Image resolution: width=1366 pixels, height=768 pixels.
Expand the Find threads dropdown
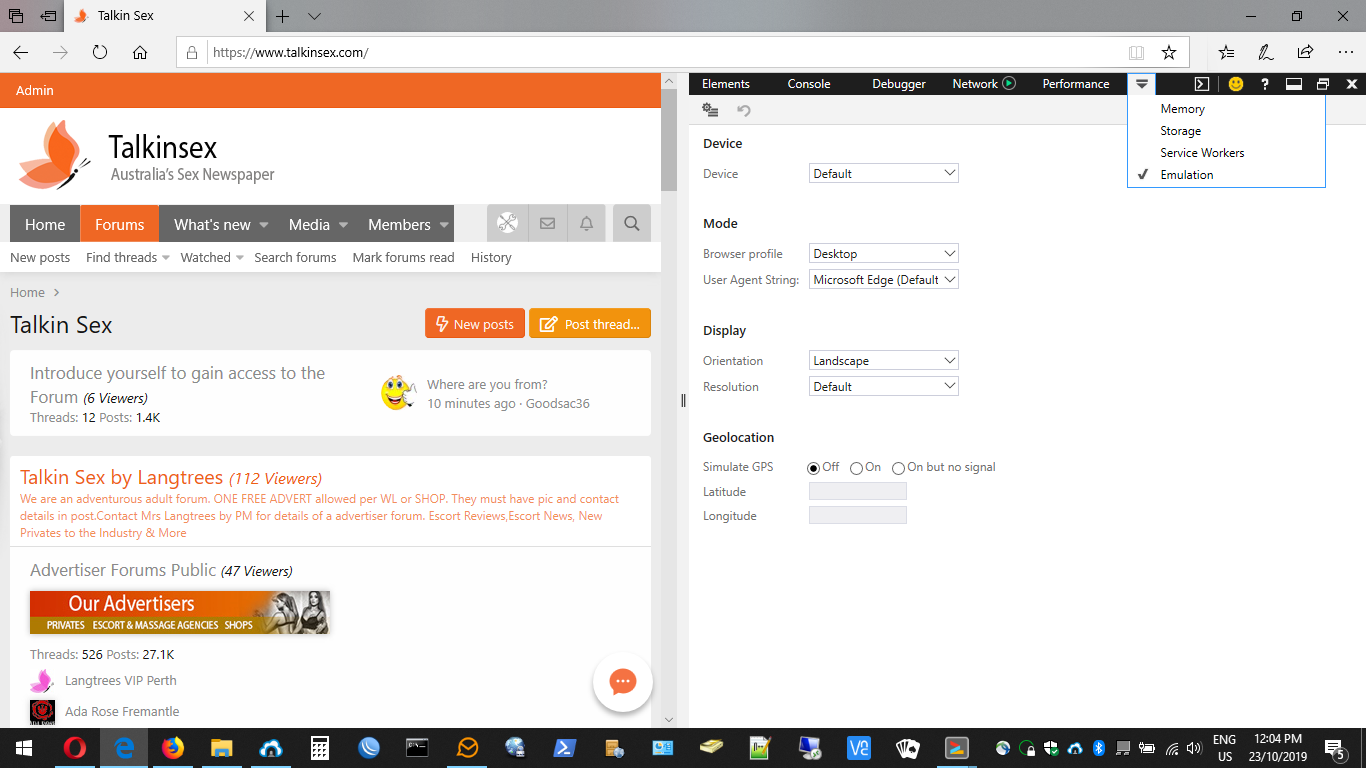[164, 258]
